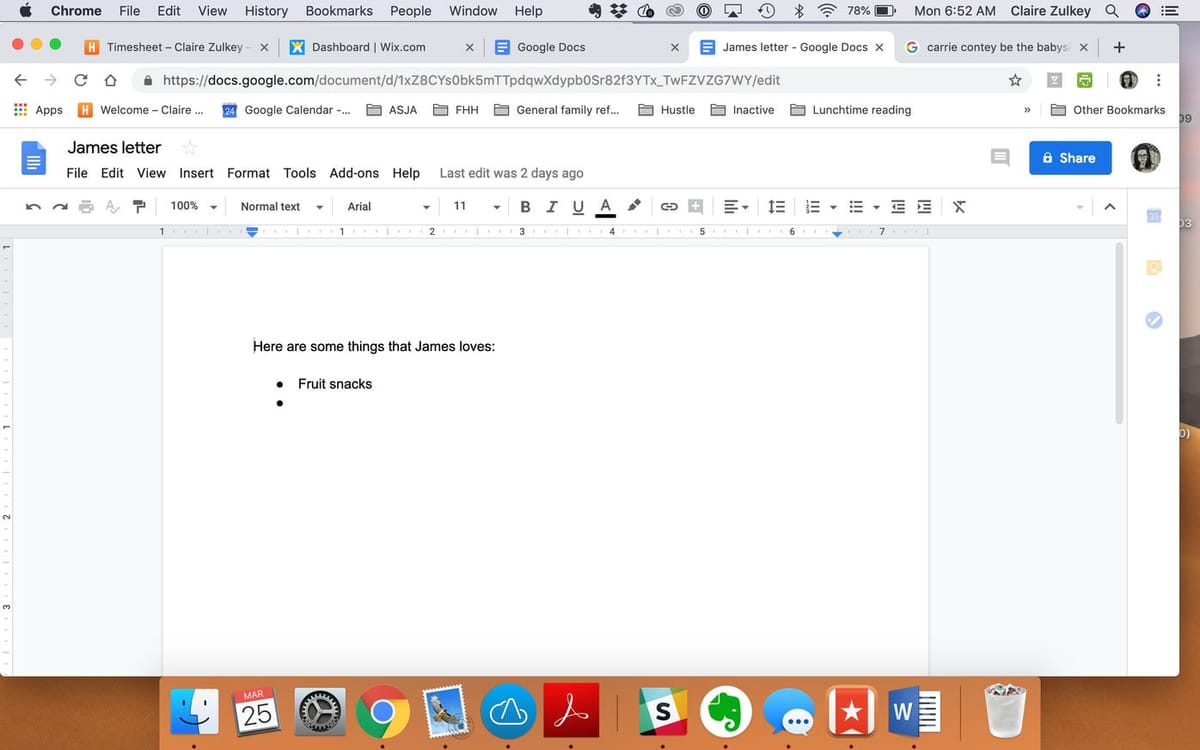Open the Arial font dropdown

click(388, 207)
